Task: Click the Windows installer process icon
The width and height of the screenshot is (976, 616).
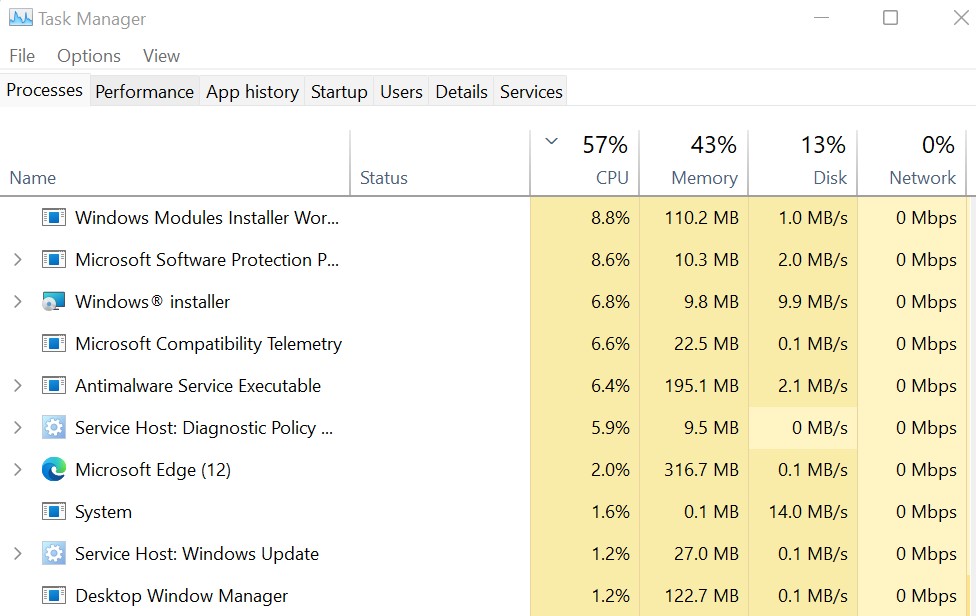Action: pyautogui.click(x=53, y=302)
